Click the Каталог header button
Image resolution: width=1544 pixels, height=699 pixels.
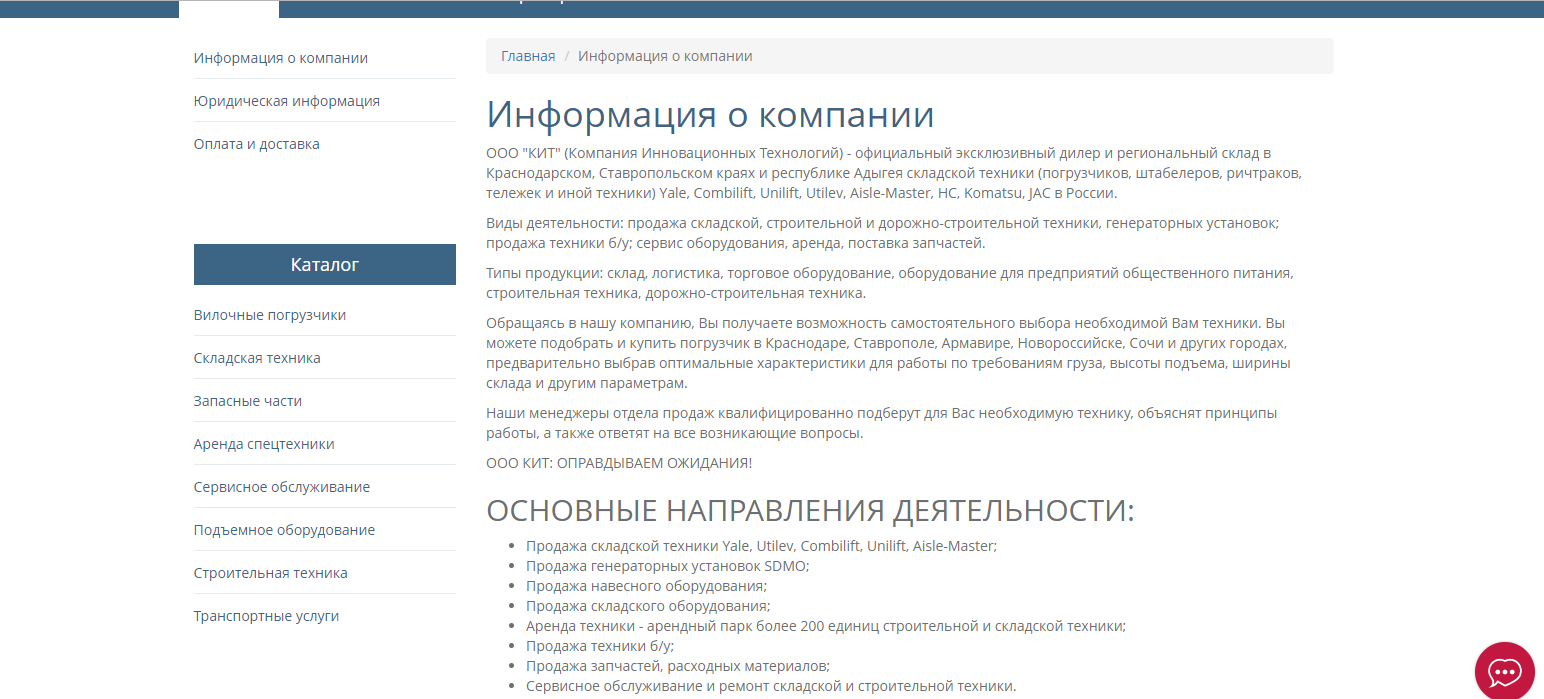pyautogui.click(x=325, y=264)
